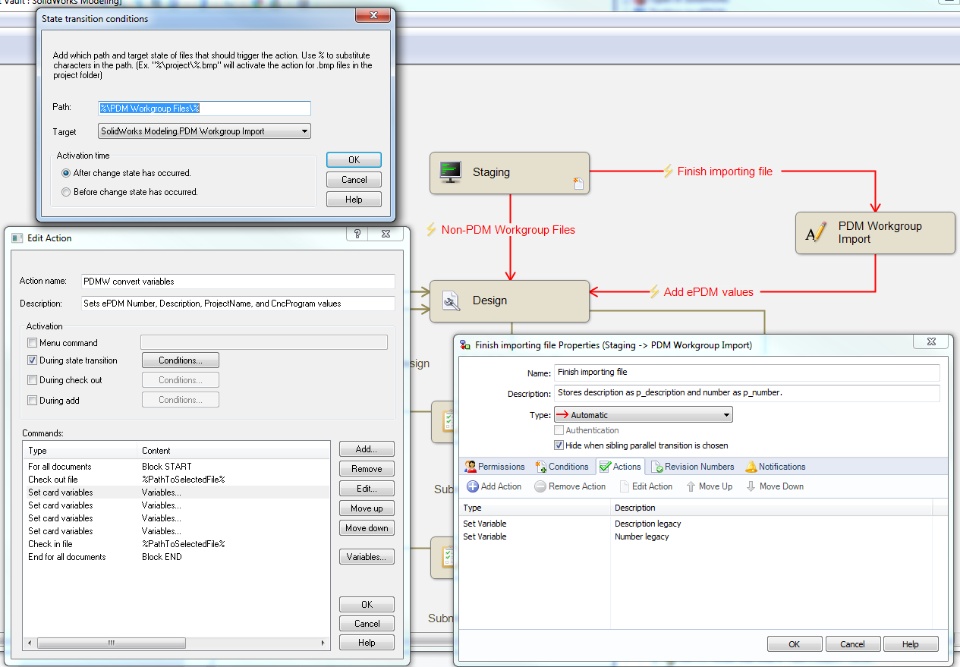Enable the Menu command checkbox
The image size is (960, 667).
tap(32, 342)
